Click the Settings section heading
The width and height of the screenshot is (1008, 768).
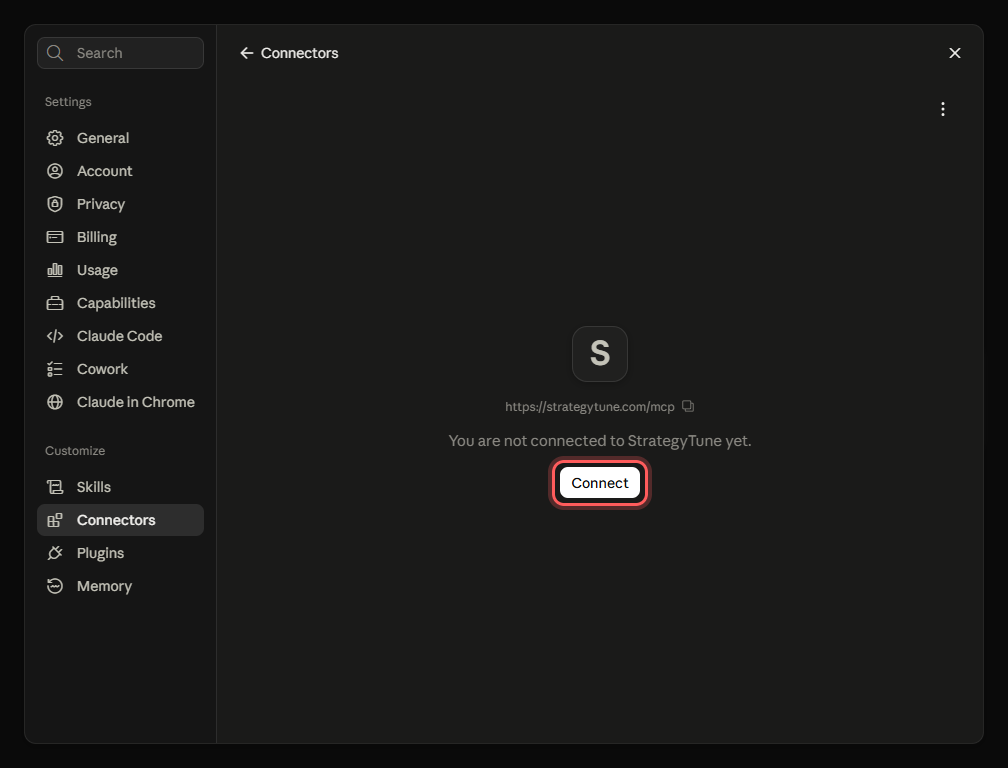[68, 102]
